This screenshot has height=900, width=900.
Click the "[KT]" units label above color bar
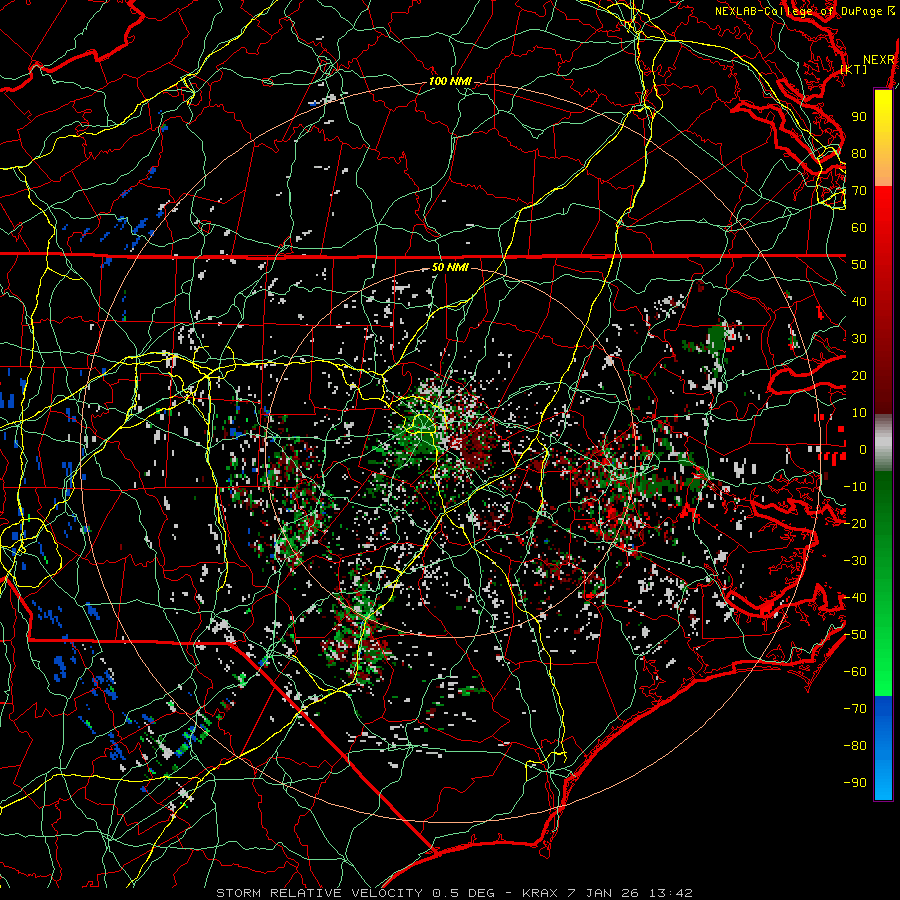854,69
